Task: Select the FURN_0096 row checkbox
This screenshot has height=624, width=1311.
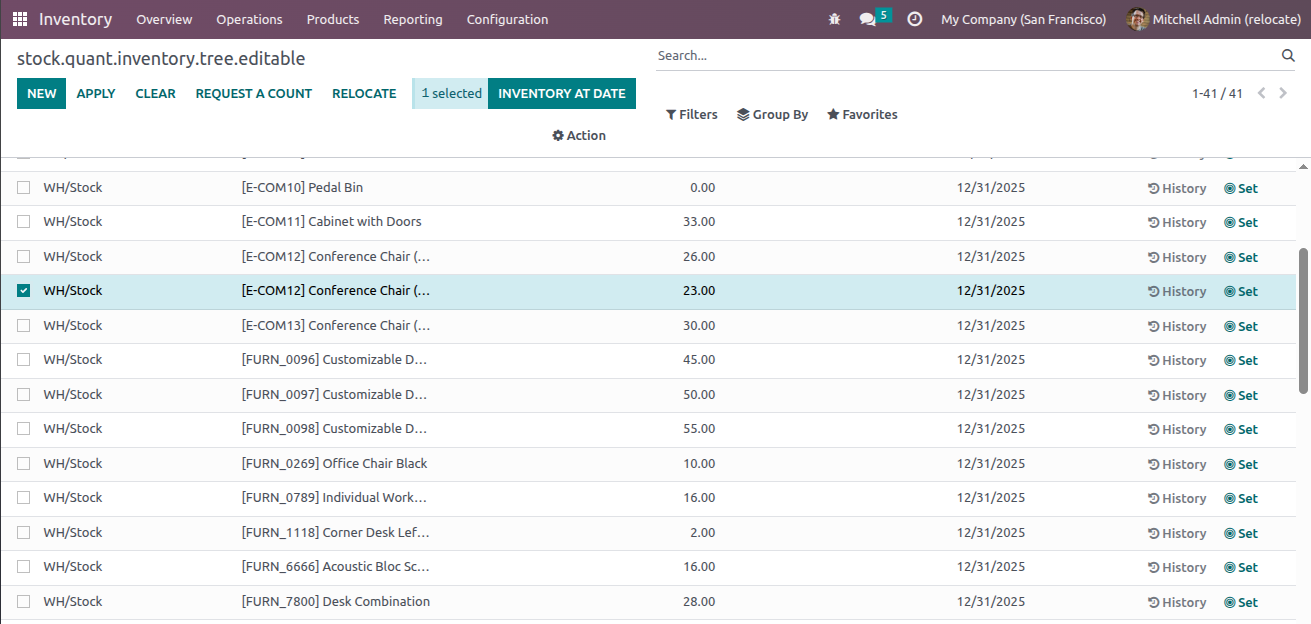Action: click(24, 359)
